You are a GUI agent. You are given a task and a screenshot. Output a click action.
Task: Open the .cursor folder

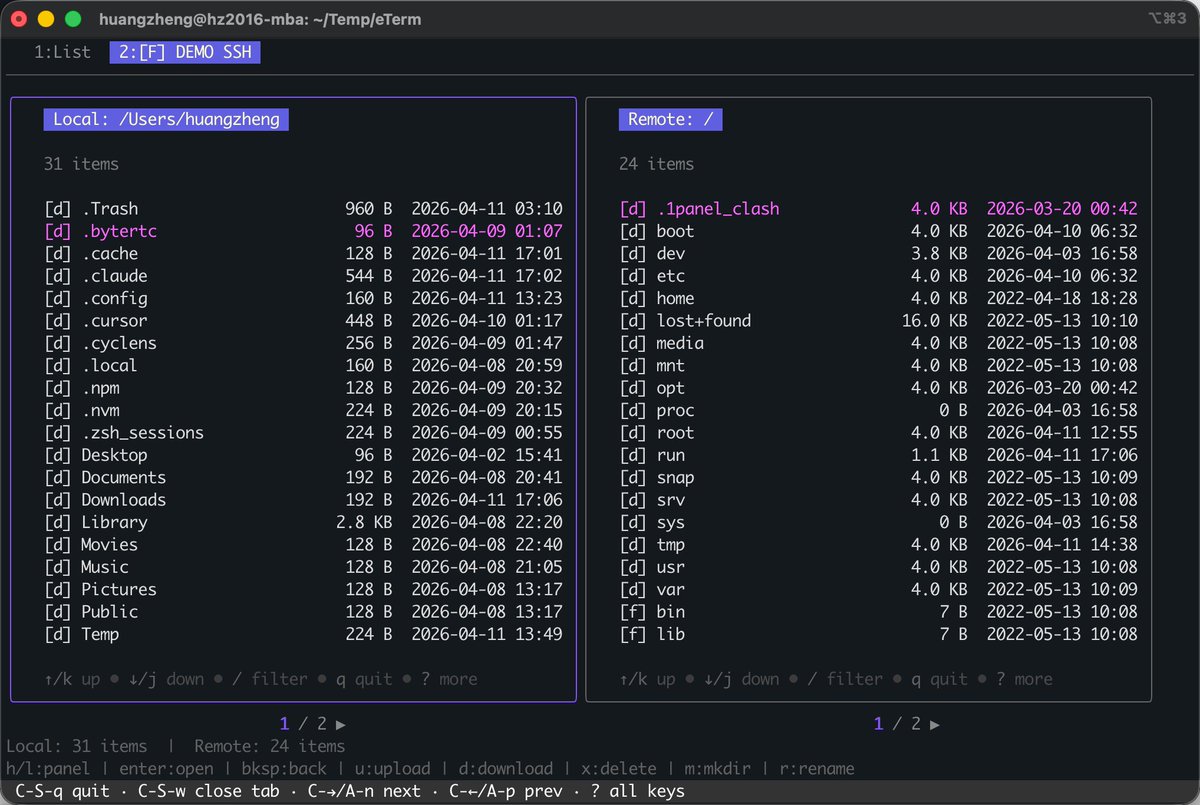(303, 321)
